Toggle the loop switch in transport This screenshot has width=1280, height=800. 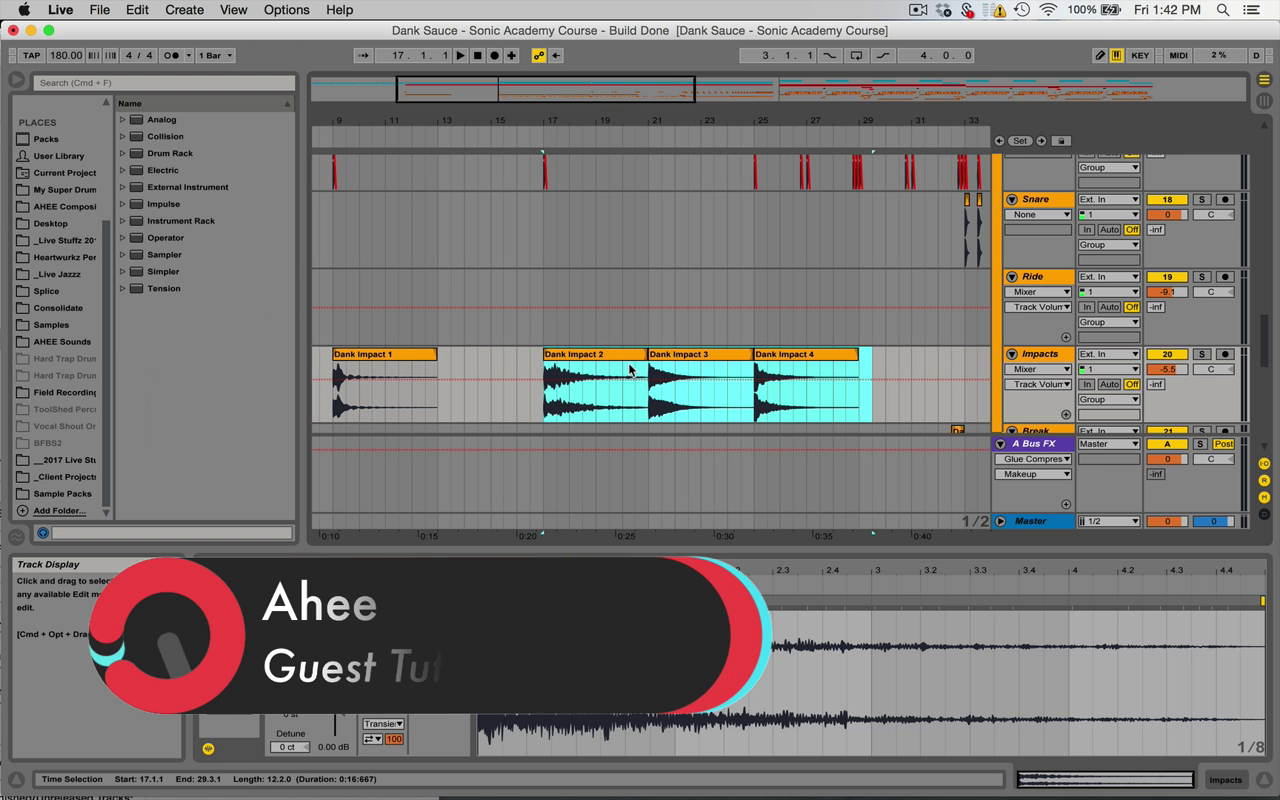(856, 56)
